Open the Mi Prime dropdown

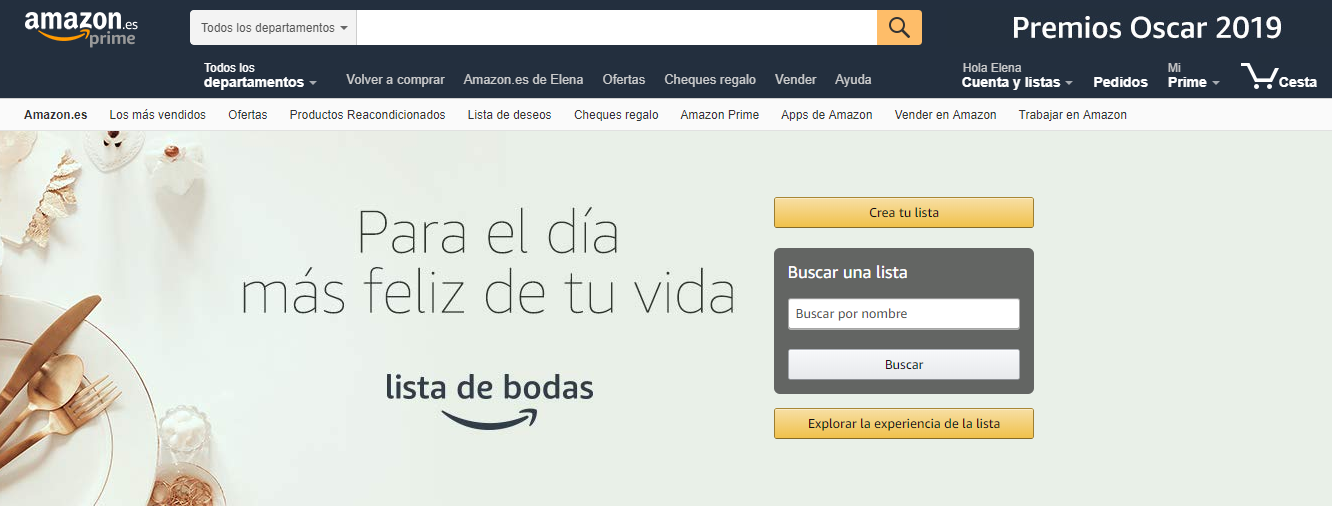coord(1193,75)
